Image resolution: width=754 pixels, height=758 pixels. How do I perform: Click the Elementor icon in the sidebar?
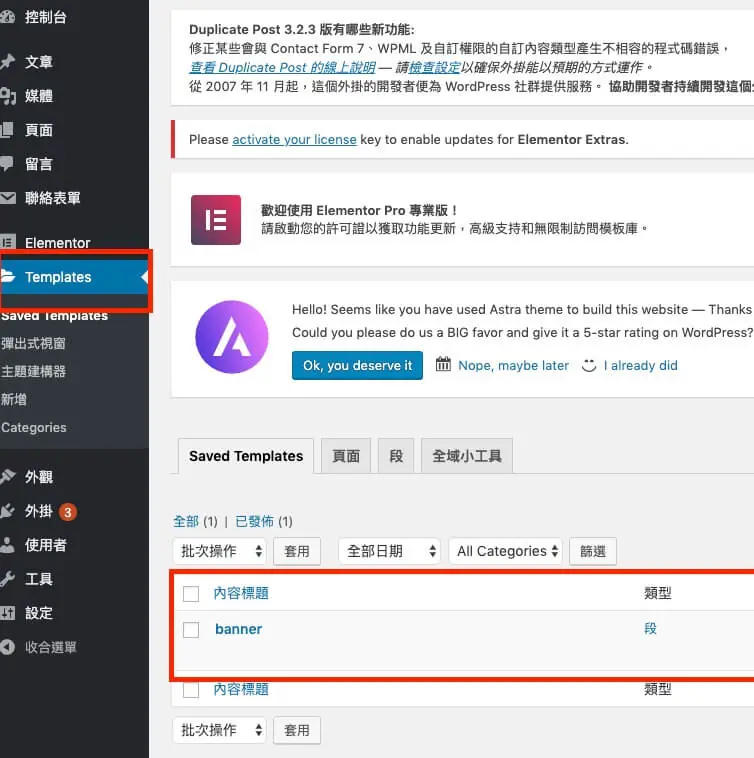7,242
